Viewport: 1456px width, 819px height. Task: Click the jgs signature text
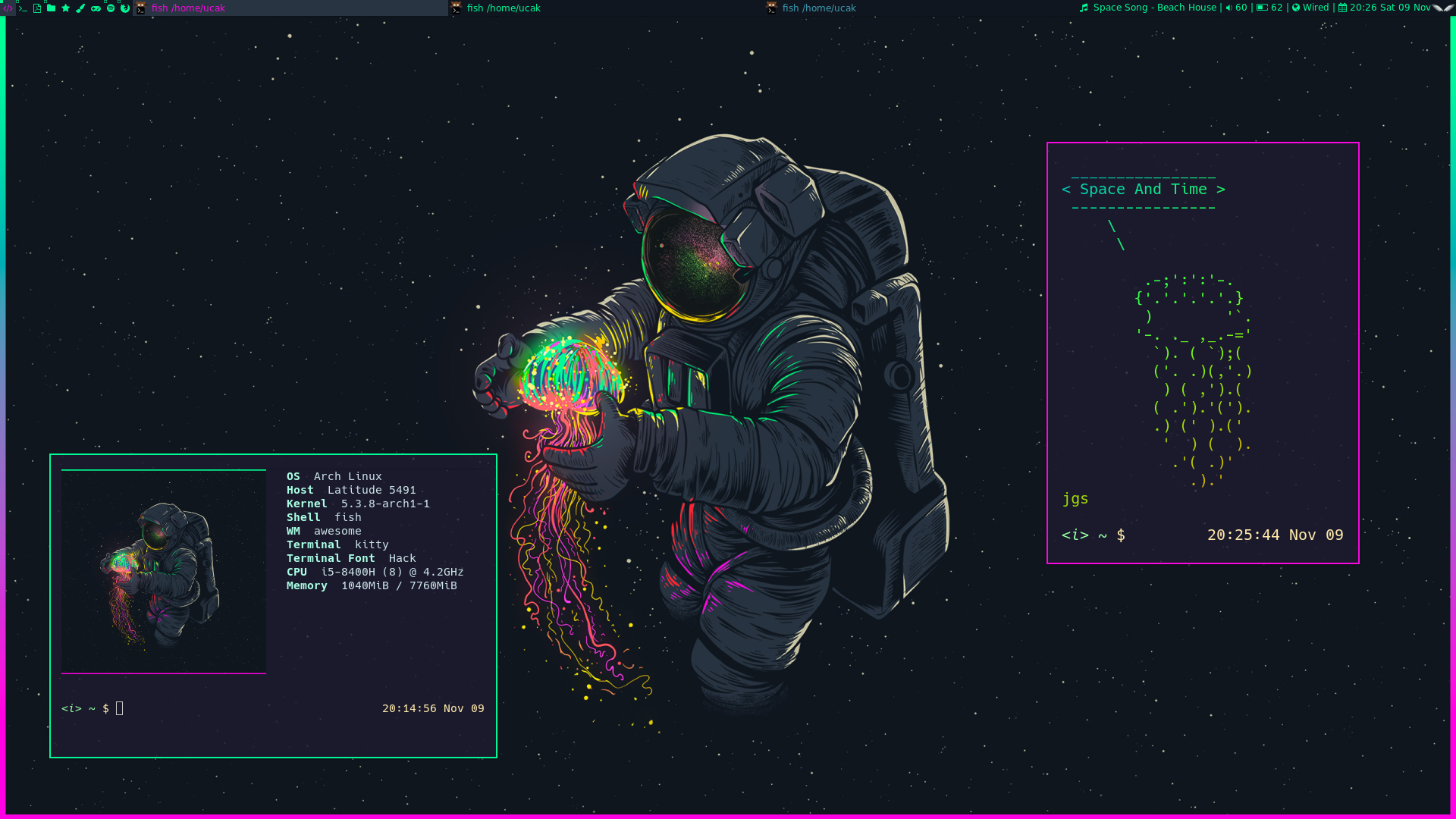[1075, 499]
